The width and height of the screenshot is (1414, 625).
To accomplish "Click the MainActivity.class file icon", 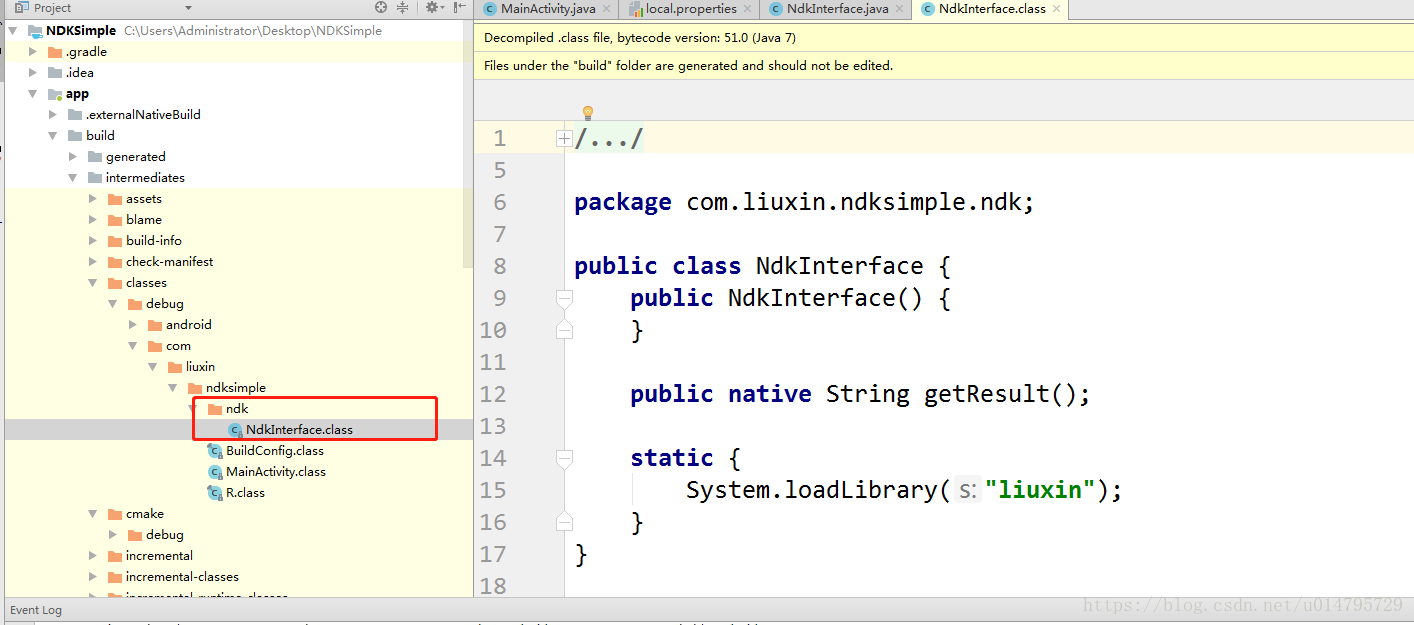I will 215,472.
